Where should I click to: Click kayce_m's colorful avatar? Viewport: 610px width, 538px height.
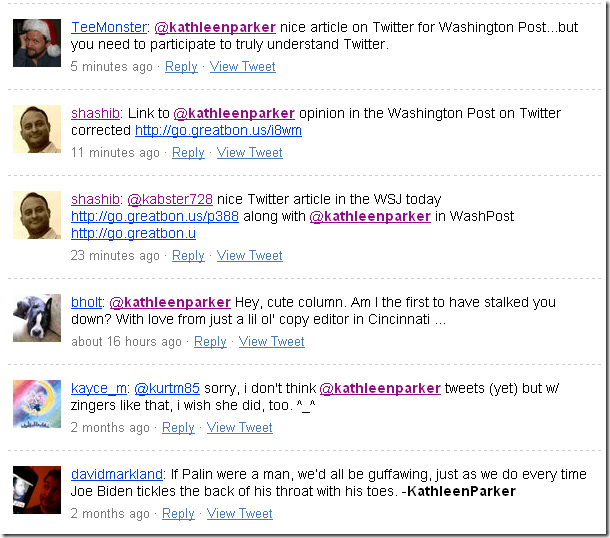(x=37, y=404)
